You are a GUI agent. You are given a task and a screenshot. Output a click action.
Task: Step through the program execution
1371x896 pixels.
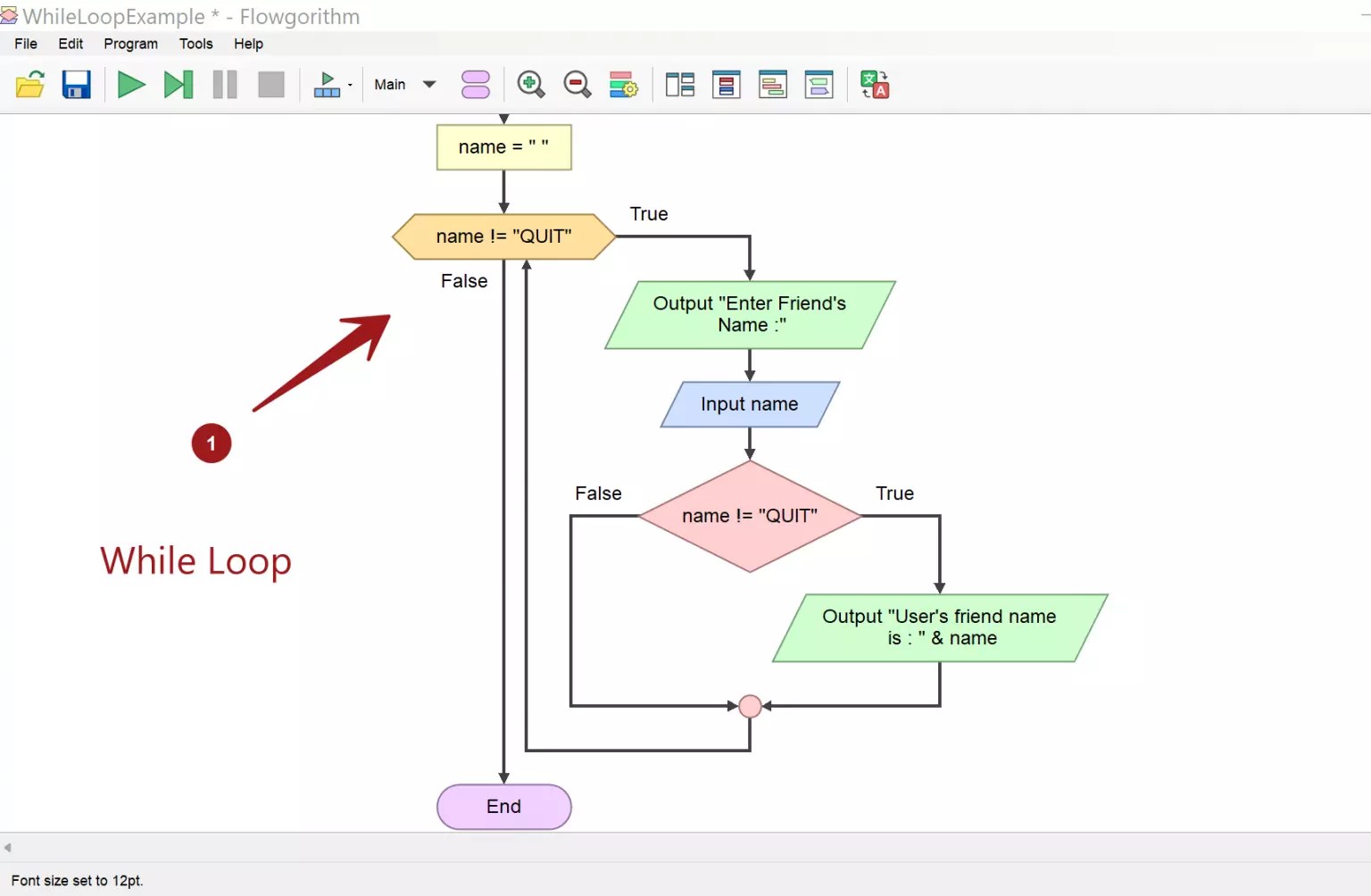coord(179,85)
